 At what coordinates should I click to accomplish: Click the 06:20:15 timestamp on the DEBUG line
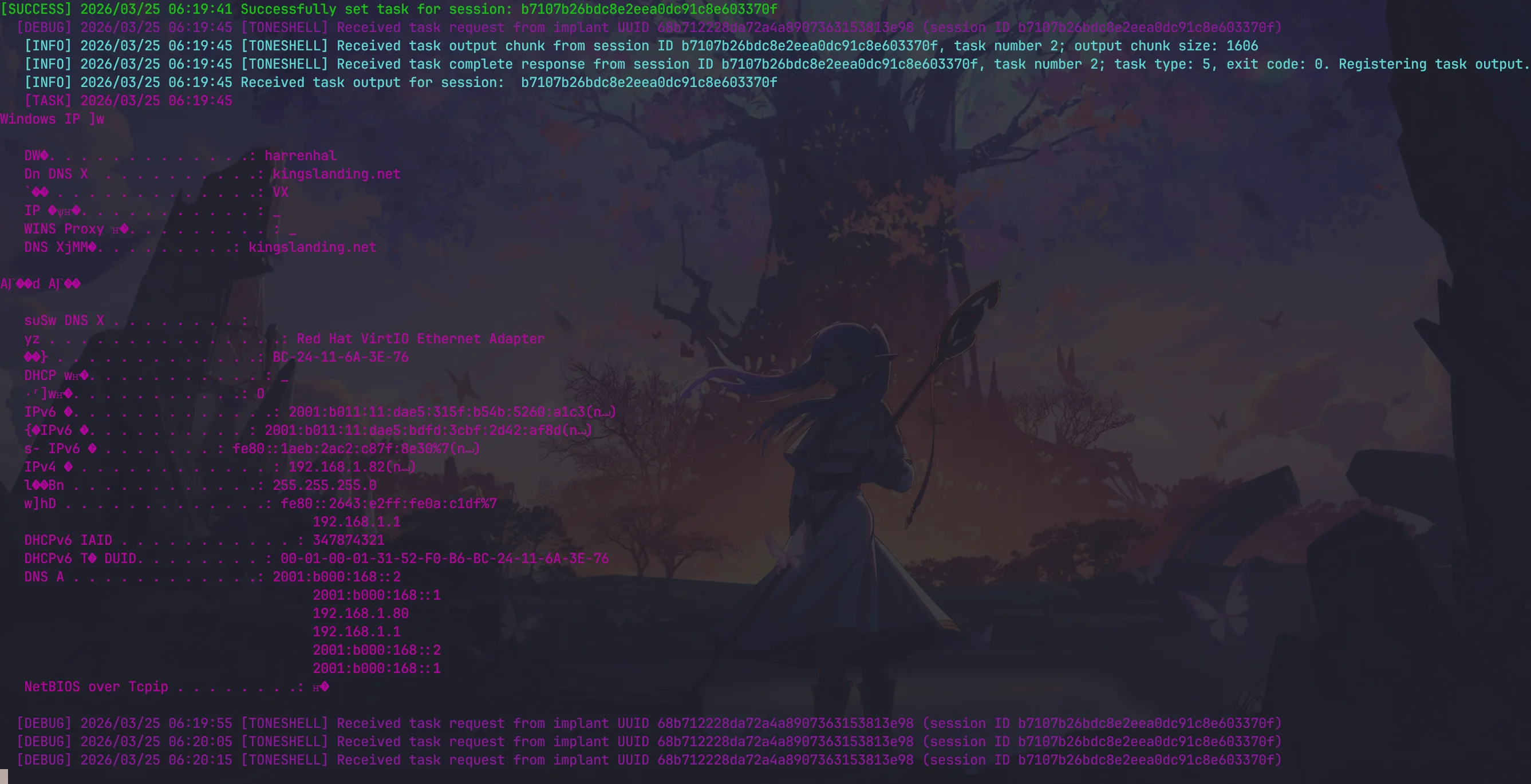pos(200,760)
